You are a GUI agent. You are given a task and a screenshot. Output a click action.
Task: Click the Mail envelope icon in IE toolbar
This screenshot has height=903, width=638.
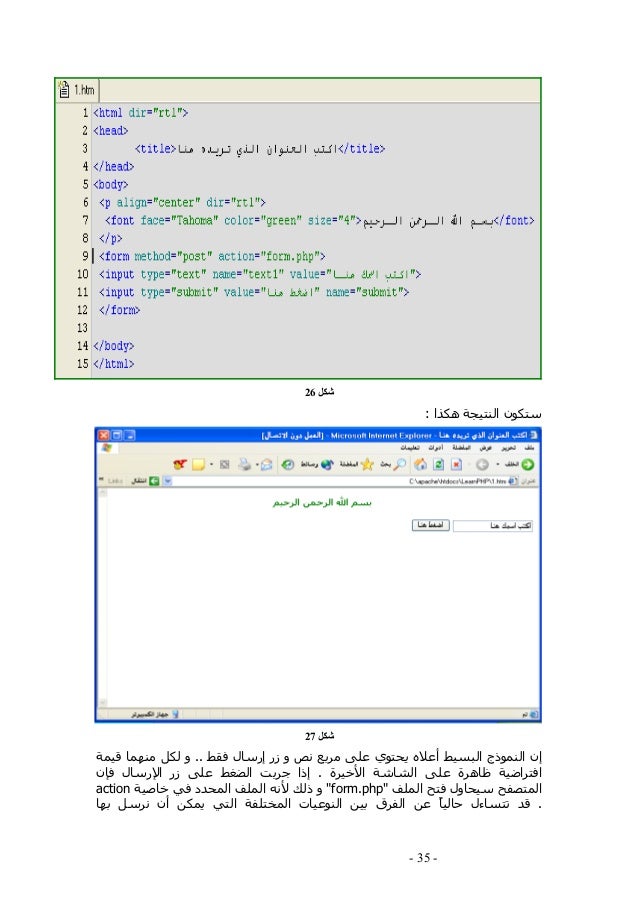(267, 464)
